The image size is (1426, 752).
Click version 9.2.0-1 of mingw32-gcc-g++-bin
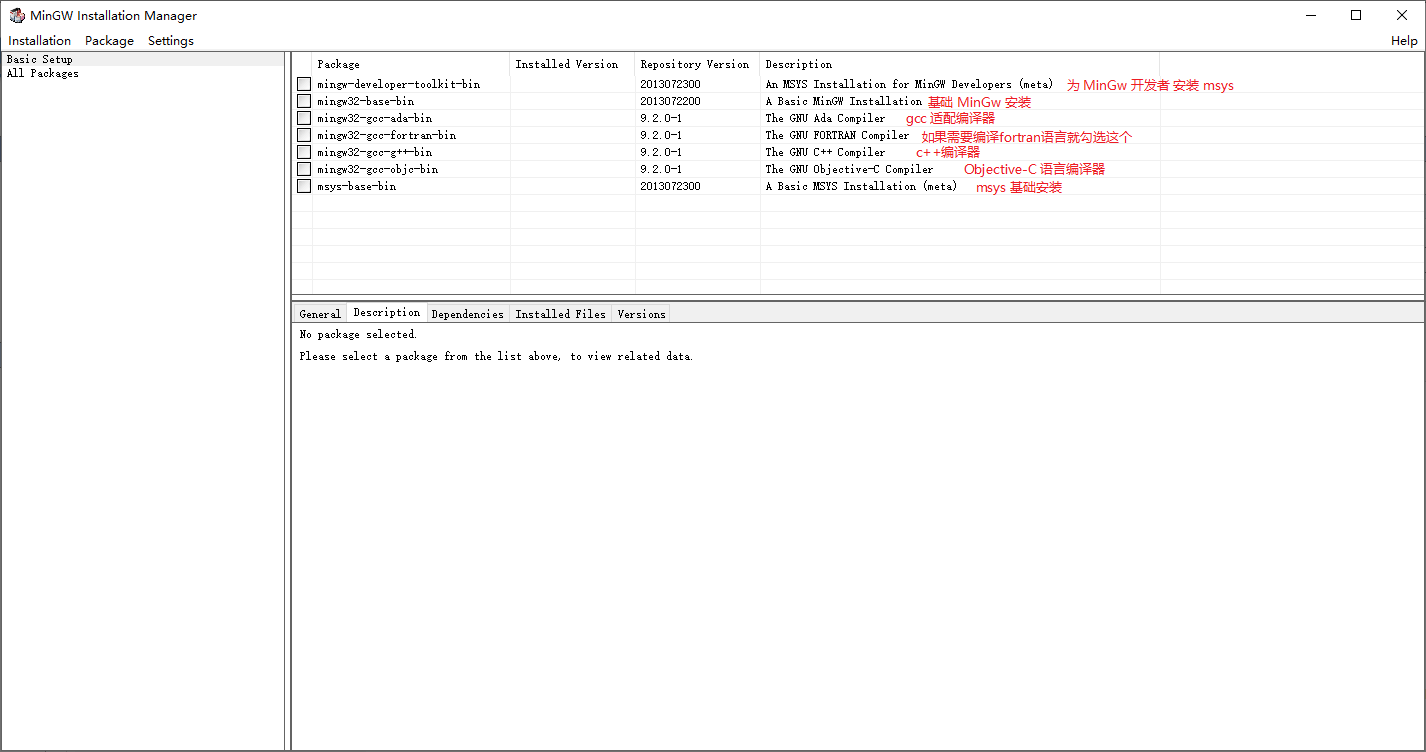coord(662,152)
